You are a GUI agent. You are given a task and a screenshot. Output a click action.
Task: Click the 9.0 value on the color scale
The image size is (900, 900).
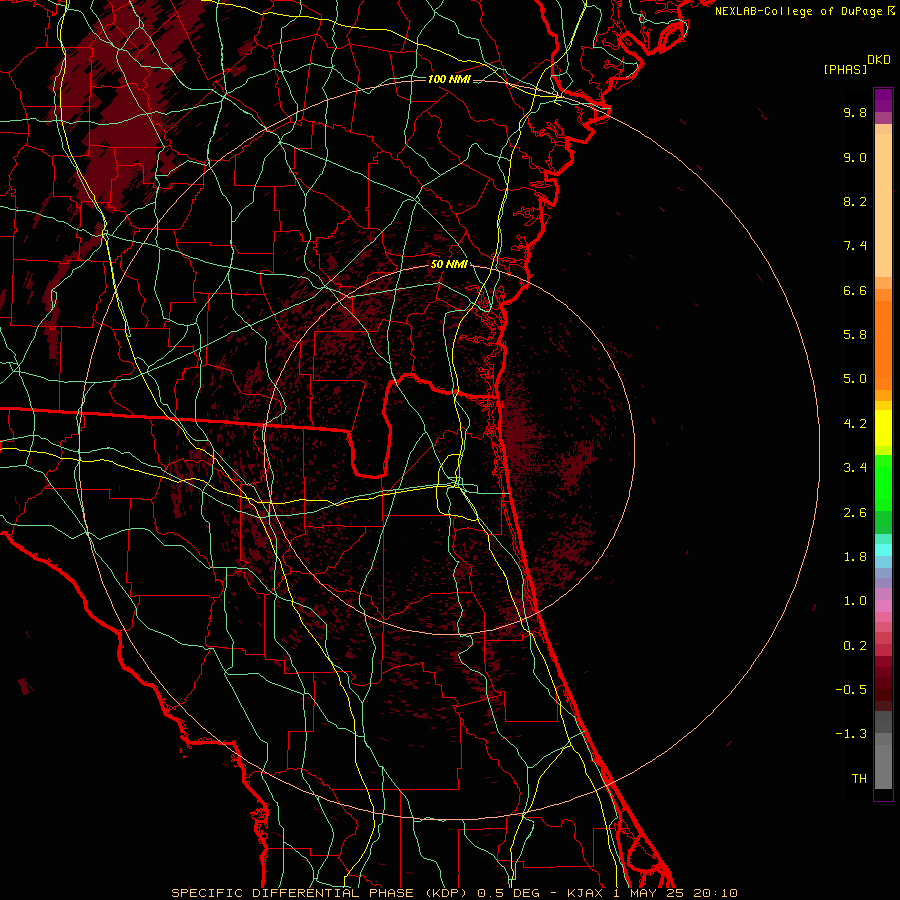click(x=855, y=158)
